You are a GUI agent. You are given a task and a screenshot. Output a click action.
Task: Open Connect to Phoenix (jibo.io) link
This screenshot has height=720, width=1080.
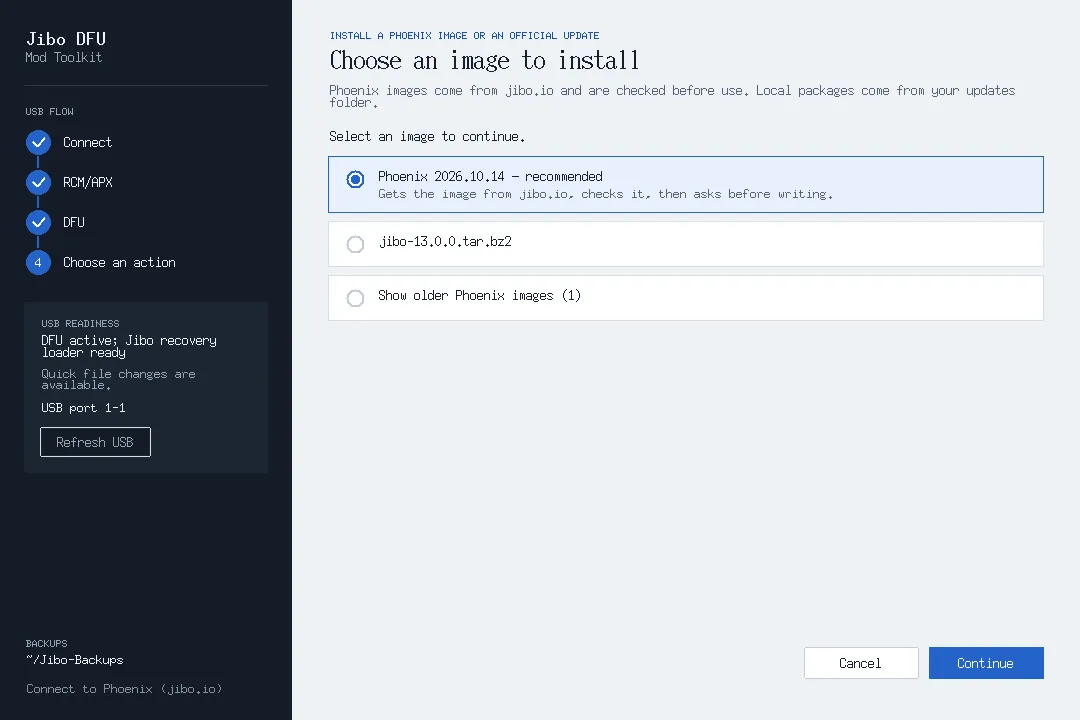click(x=124, y=689)
